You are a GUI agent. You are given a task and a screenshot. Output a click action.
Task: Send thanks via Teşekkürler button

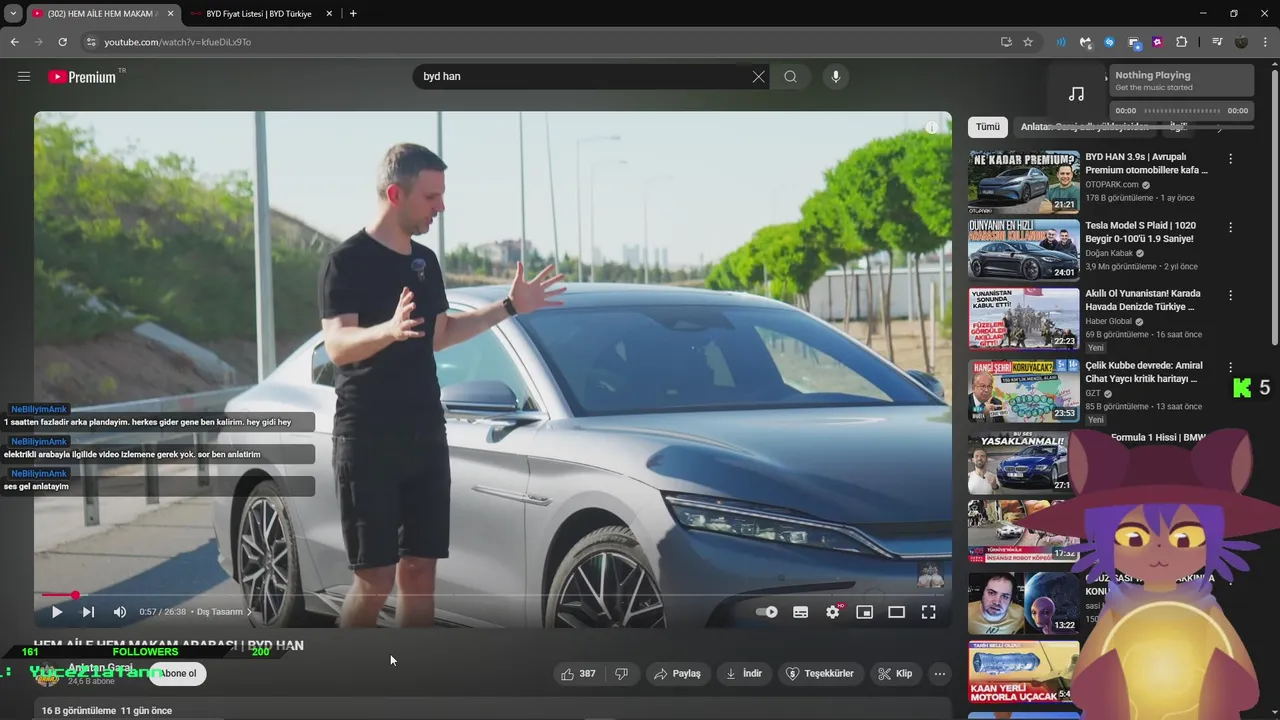tap(821, 674)
